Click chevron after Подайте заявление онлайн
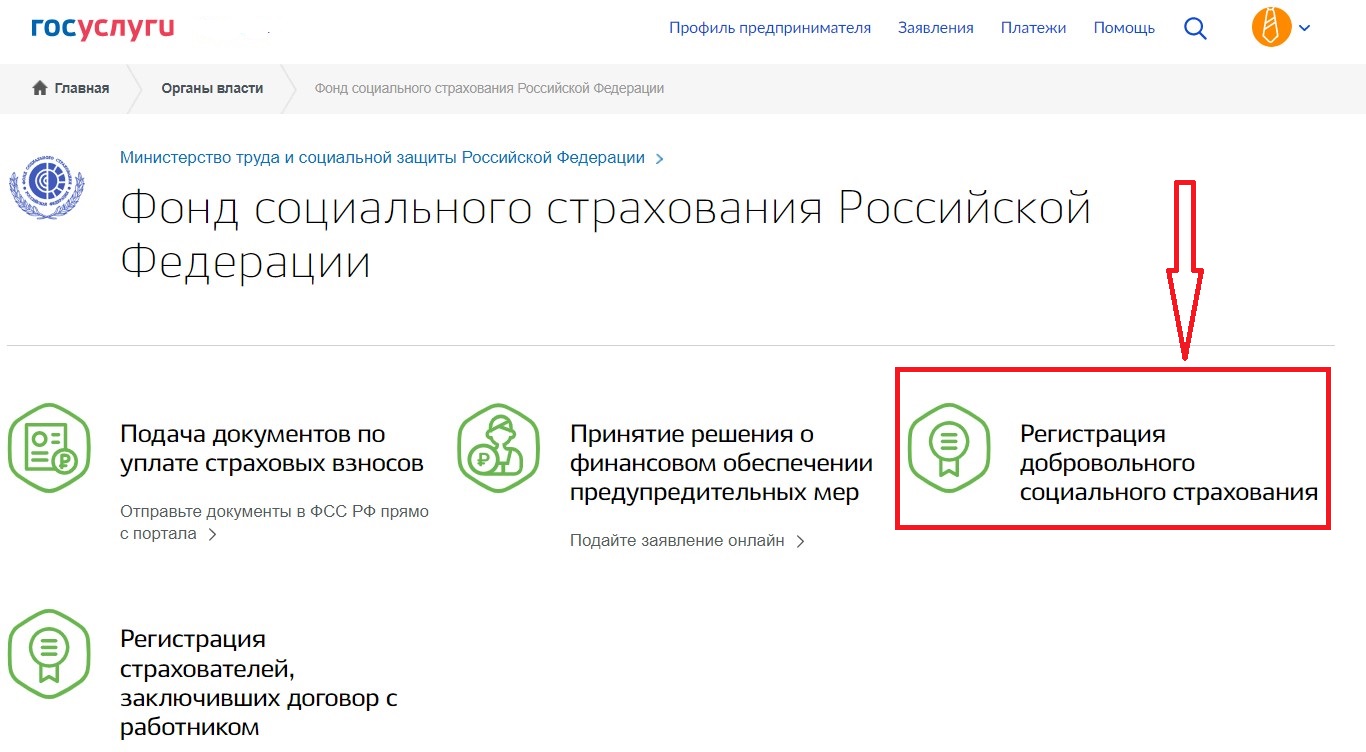The height and width of the screenshot is (752, 1366). point(800,541)
